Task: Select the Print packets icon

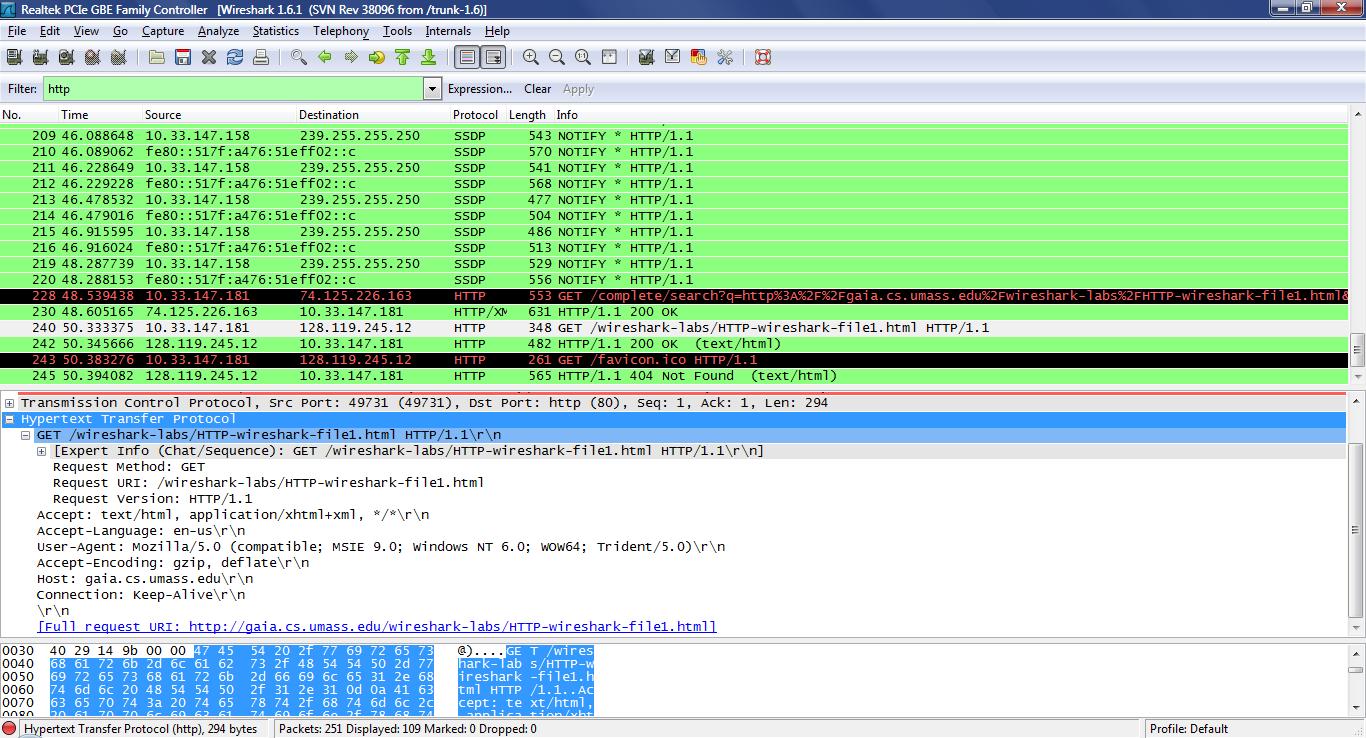Action: coord(260,57)
